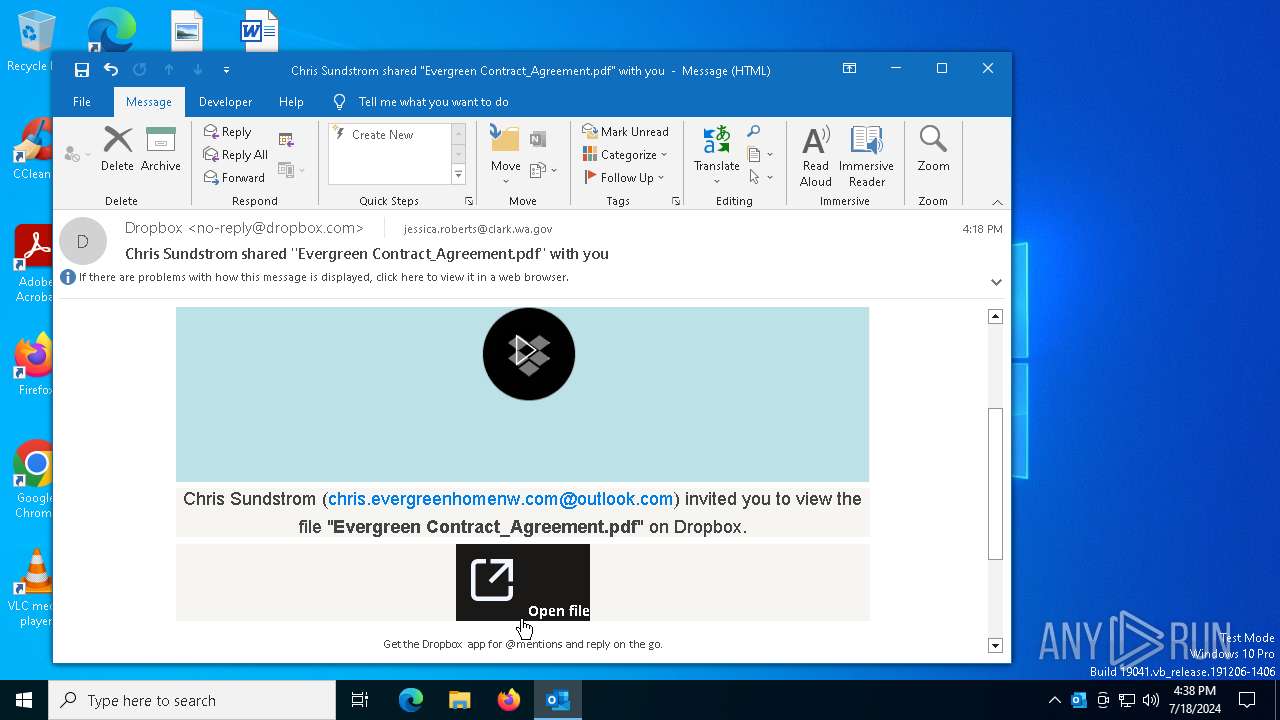The height and width of the screenshot is (720, 1280).
Task: Click sender address no-reply@dropbox.com
Action: coord(275,228)
